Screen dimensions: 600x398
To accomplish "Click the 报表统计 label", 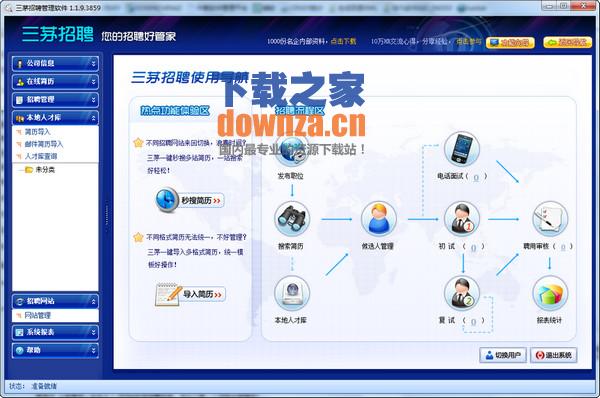I will pyautogui.click(x=549, y=320).
